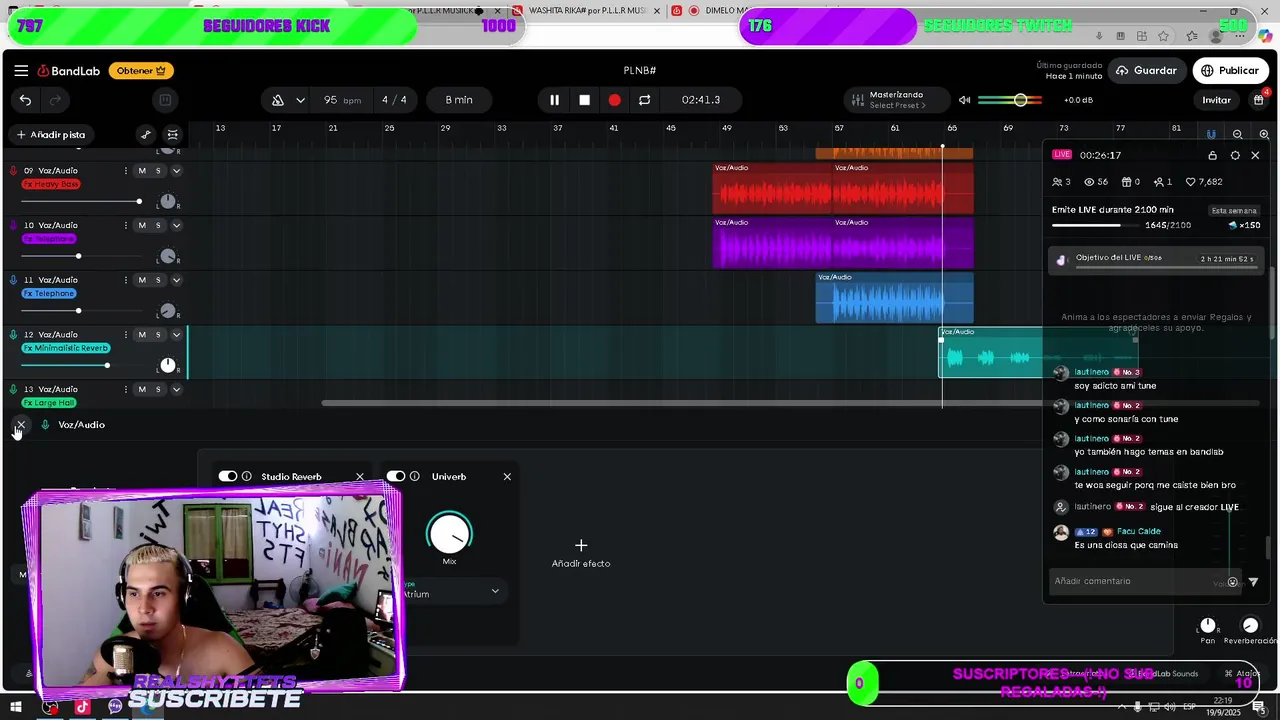Image resolution: width=1280 pixels, height=720 pixels.
Task: Click the 95 bpm tempo field
Action: [x=342, y=100]
